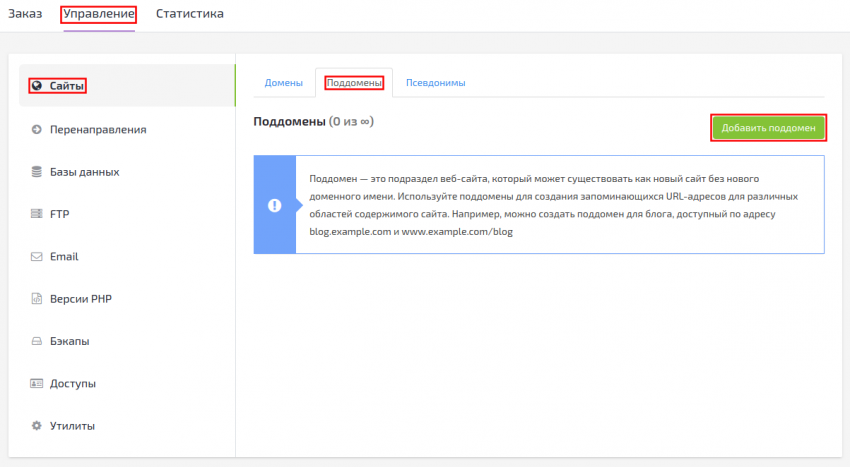Switch to the Заказ top tab
The height and width of the screenshot is (467, 850).
pyautogui.click(x=25, y=14)
